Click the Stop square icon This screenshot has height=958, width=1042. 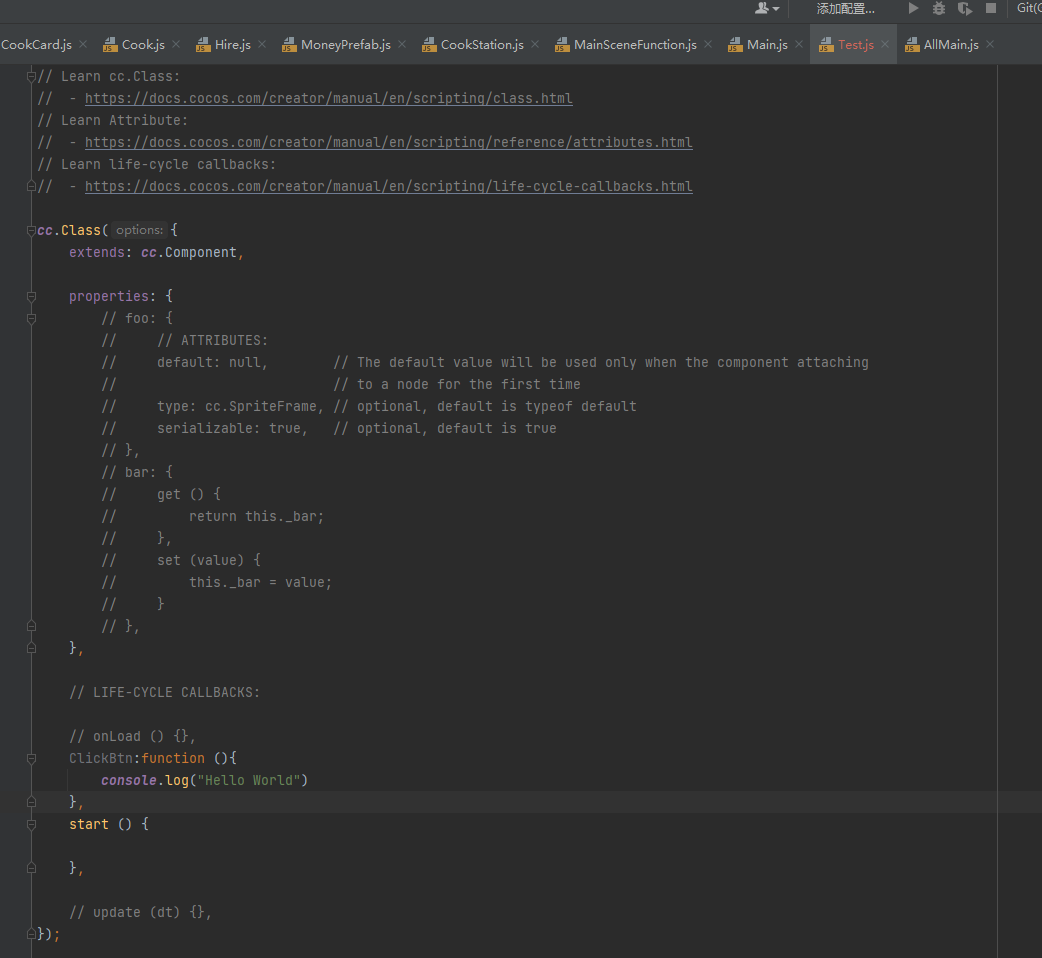click(x=991, y=8)
